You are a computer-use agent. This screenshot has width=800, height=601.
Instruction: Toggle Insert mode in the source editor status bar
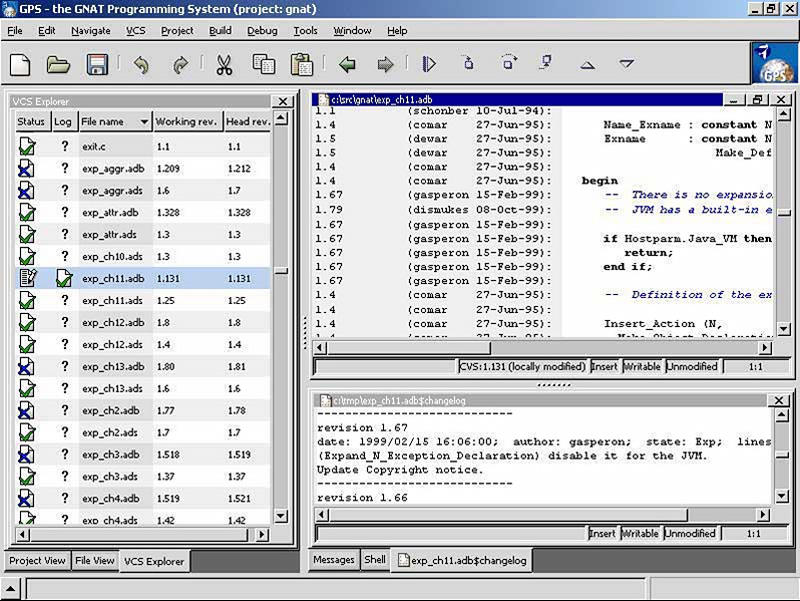tap(604, 367)
